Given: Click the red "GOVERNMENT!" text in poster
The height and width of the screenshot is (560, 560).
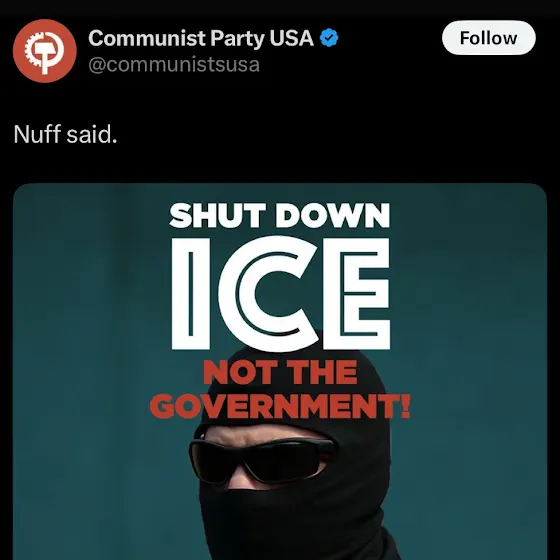Looking at the screenshot, I should pyautogui.click(x=280, y=406).
